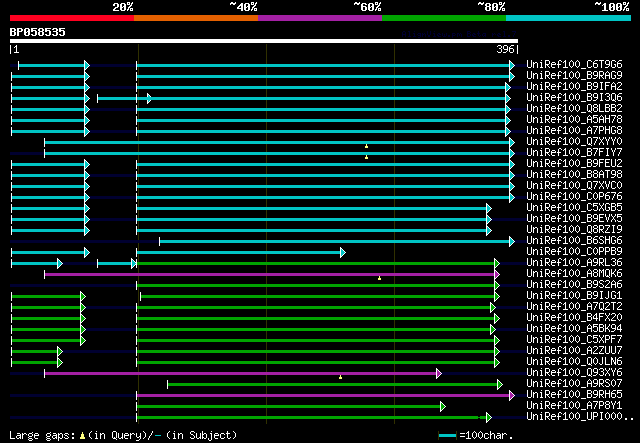
Task: Click the cyan 100char scale bar
Action: [x=447, y=436]
